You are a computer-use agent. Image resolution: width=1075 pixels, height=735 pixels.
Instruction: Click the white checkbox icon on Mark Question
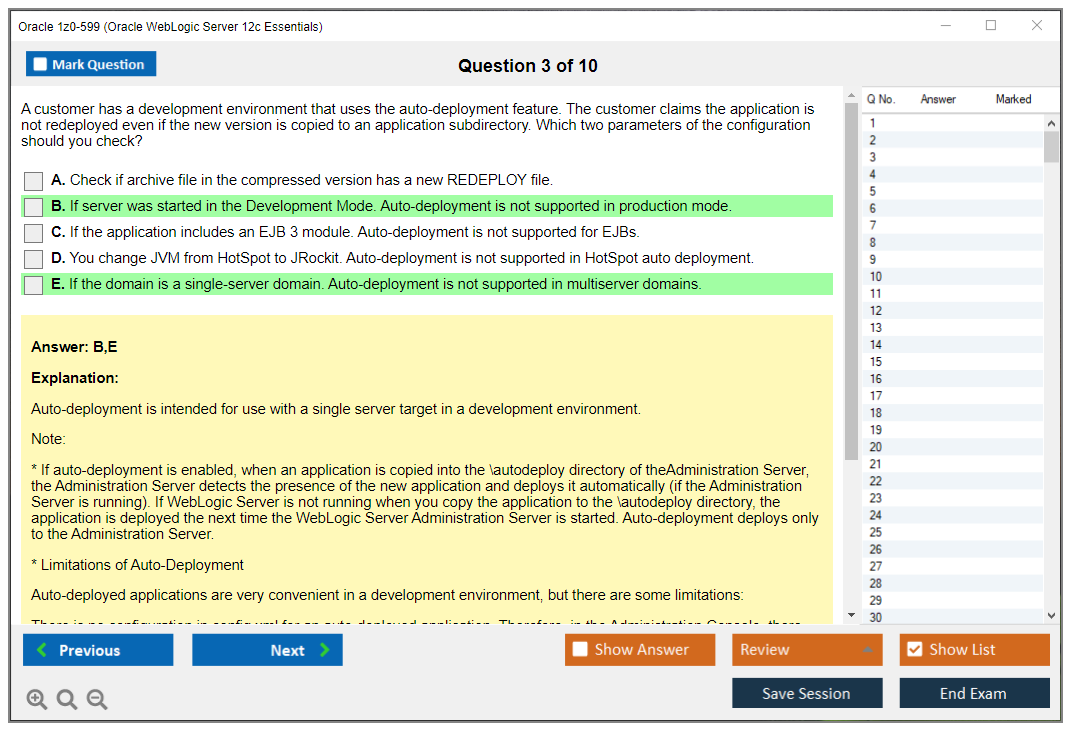[x=40, y=64]
